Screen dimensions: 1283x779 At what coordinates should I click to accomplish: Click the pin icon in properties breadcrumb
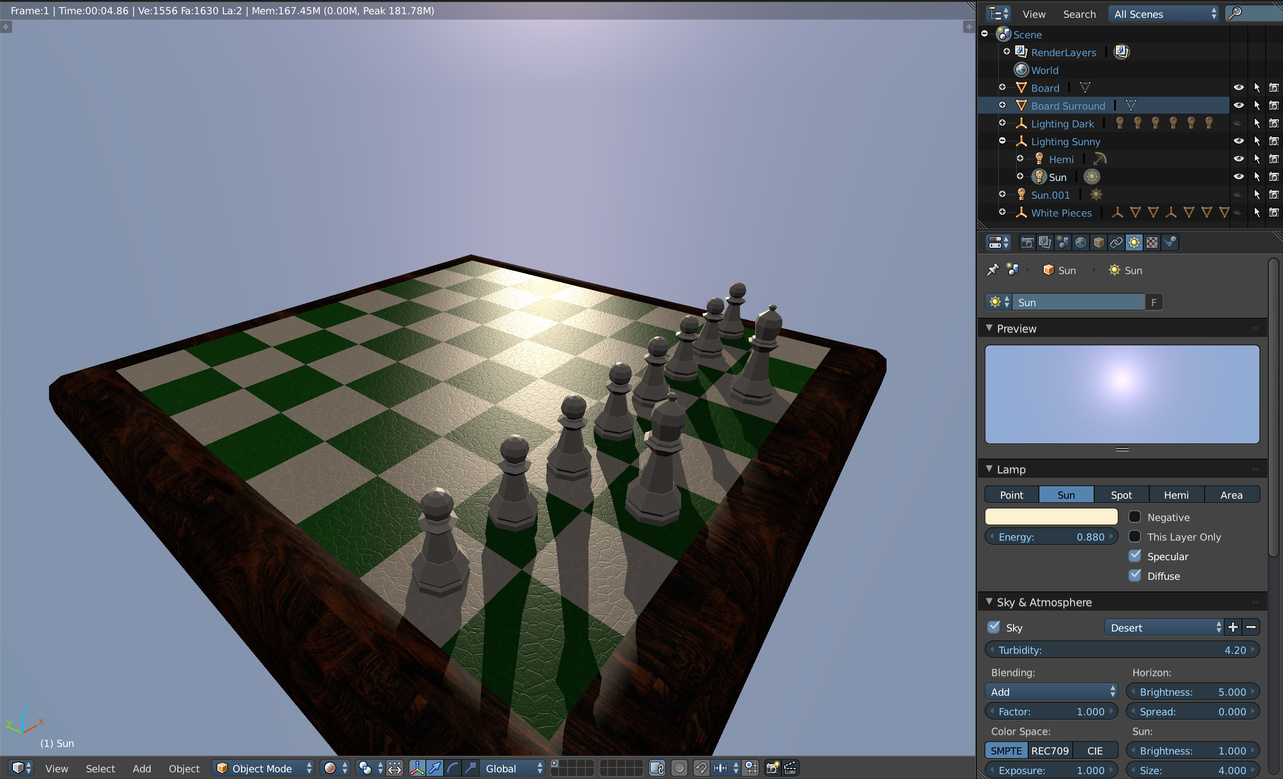[x=993, y=270]
